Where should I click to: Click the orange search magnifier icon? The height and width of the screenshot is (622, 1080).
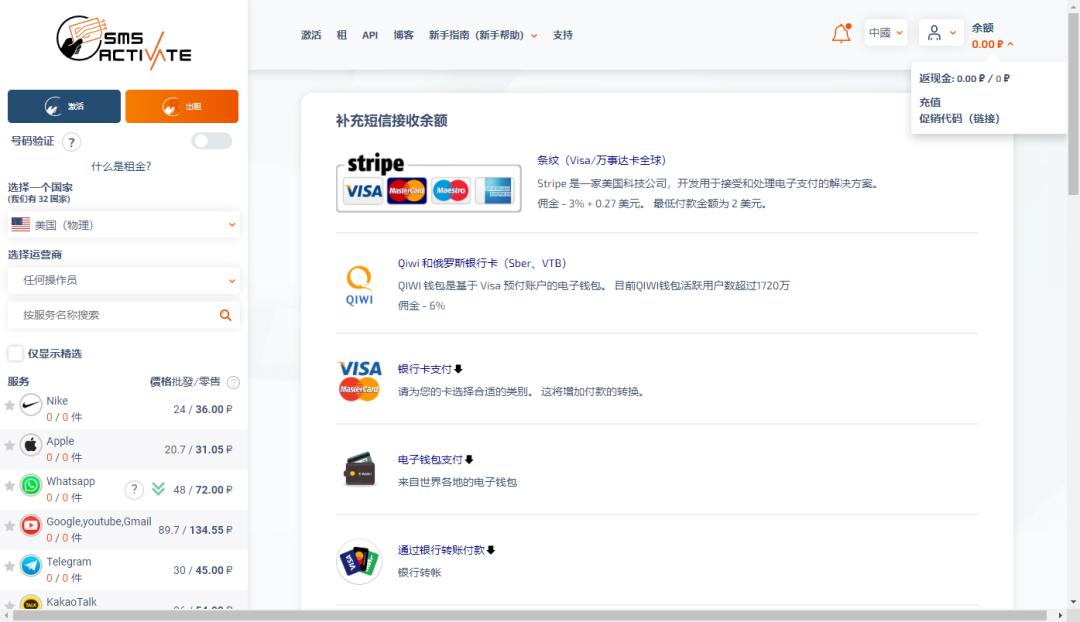(226, 314)
